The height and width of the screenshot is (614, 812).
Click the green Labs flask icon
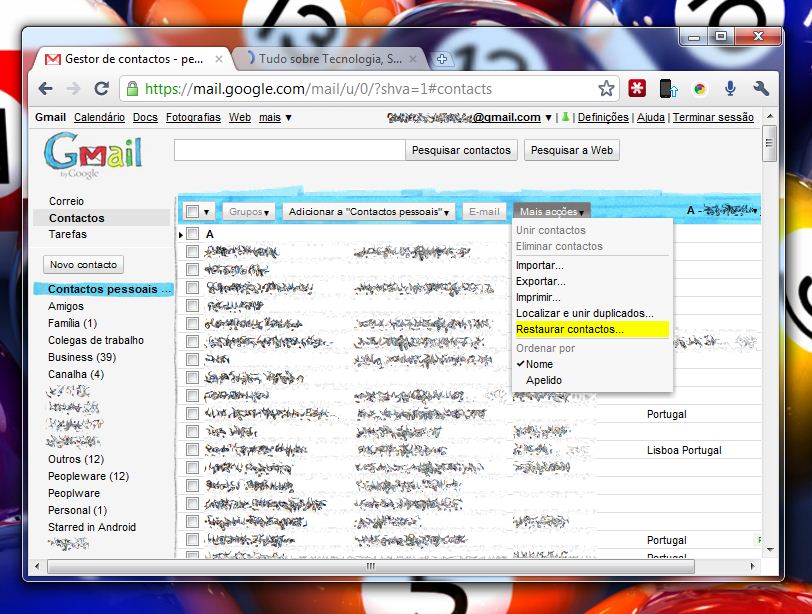tap(566, 117)
